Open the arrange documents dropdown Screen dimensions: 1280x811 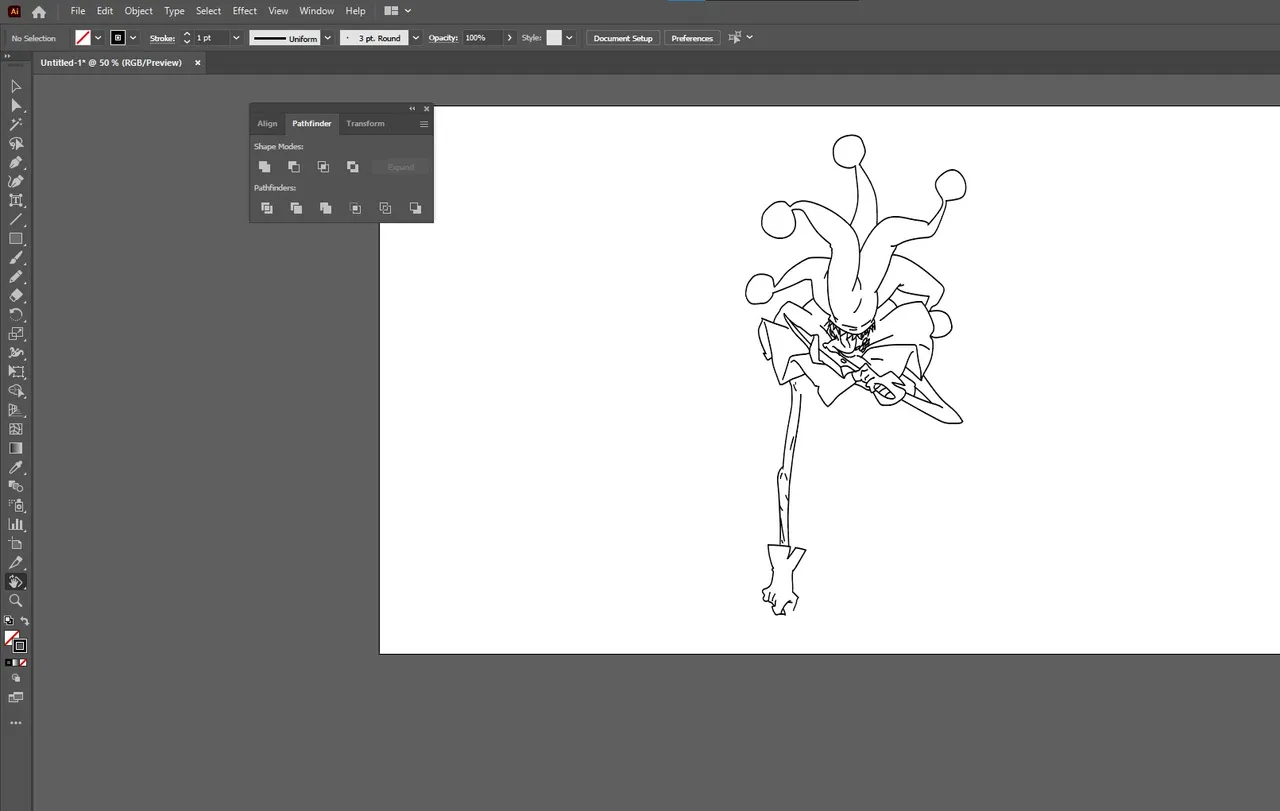click(397, 11)
